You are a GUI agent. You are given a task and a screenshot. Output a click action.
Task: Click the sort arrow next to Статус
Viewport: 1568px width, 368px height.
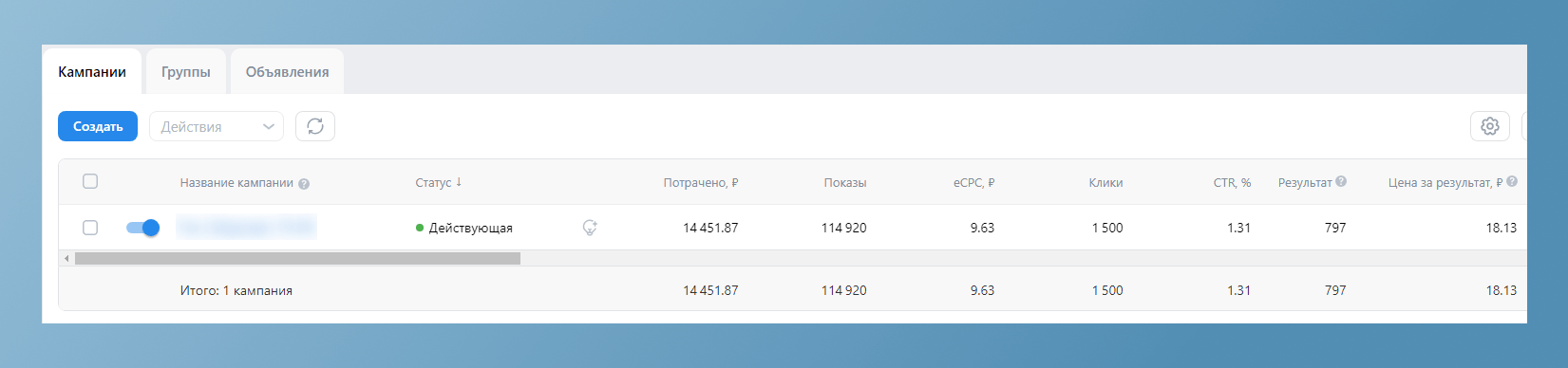click(459, 182)
